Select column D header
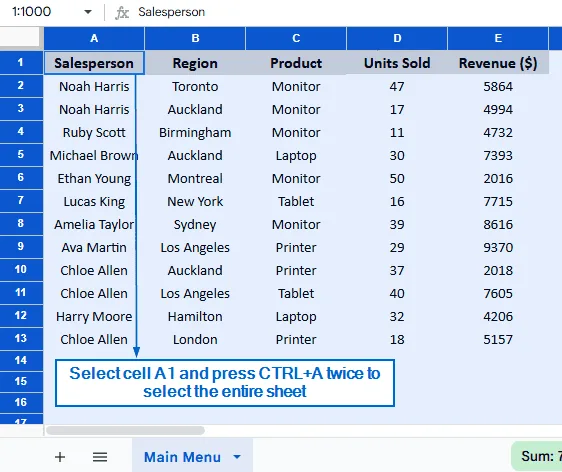 pos(397,38)
